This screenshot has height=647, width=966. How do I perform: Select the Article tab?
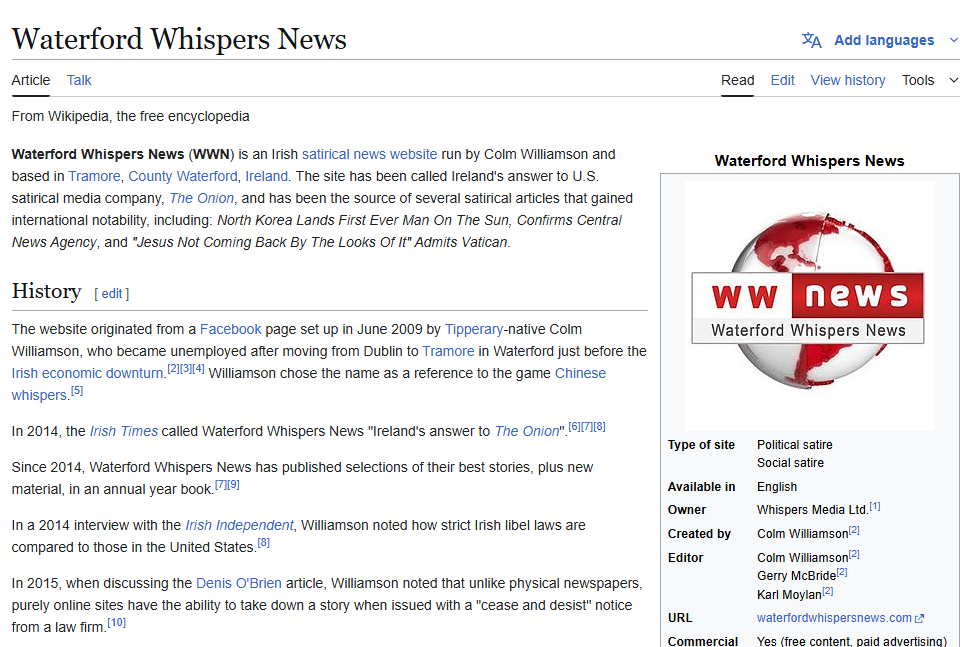(31, 80)
